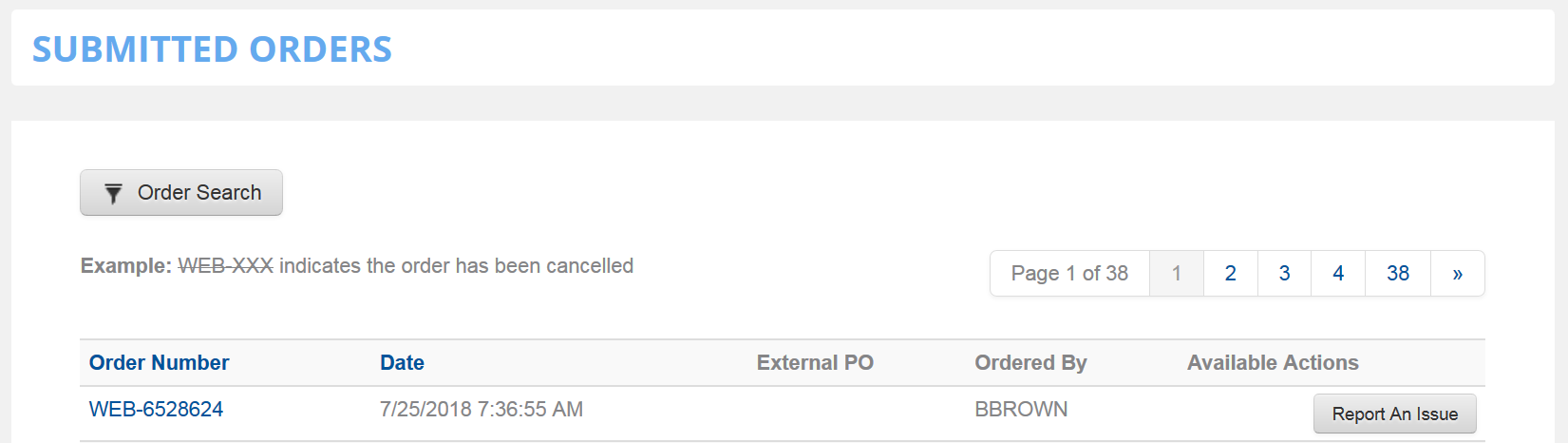Screen dimensions: 1568x443
Task: Sort orders by Date column
Action: click(402, 363)
